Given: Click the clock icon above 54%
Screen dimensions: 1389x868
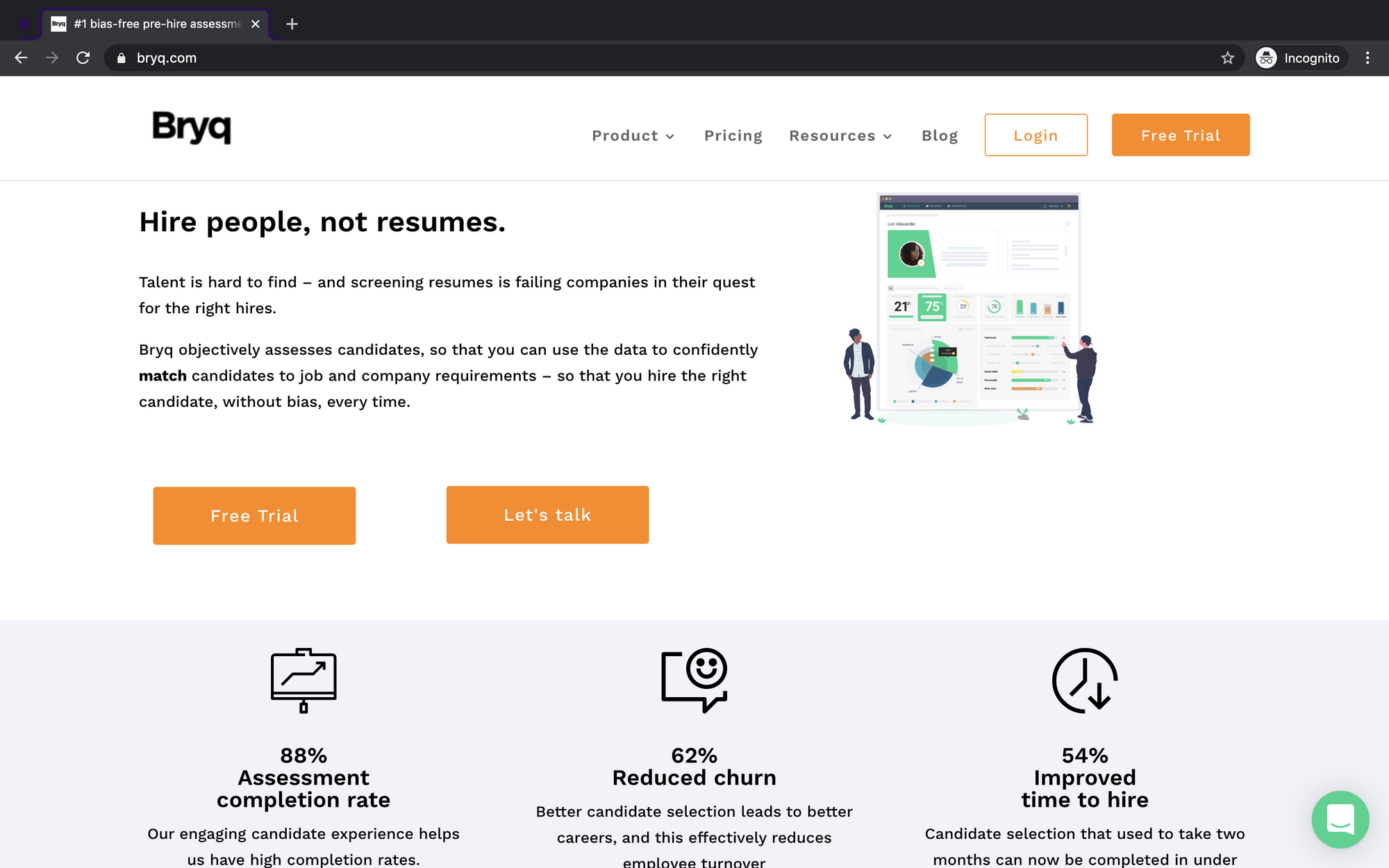Looking at the screenshot, I should point(1085,681).
